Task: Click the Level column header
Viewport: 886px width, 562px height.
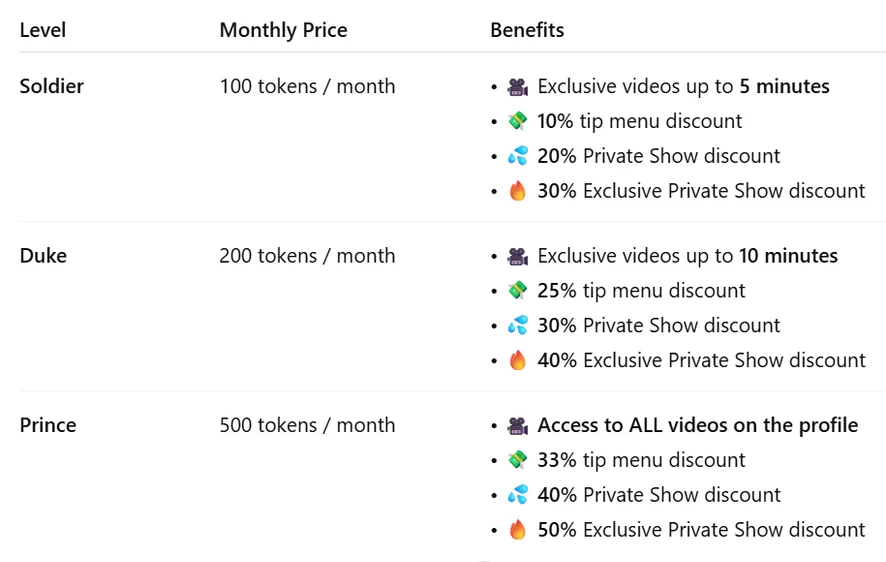Action: 43,30
